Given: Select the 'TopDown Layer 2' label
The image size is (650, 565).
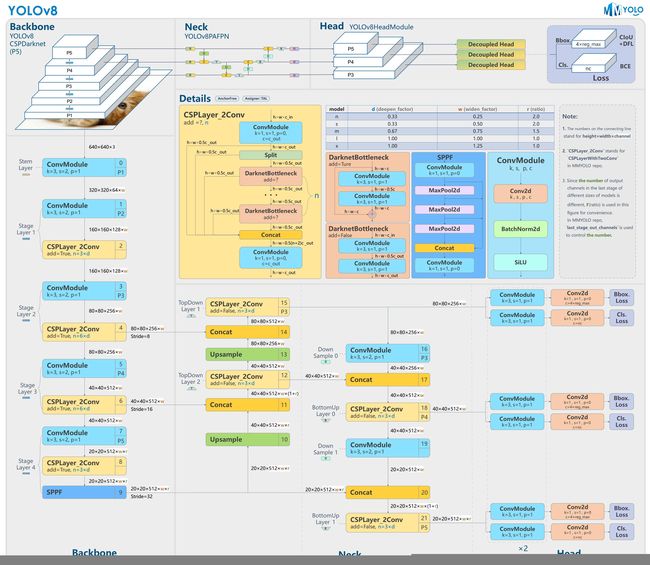Looking at the screenshot, I should pyautogui.click(x=191, y=378).
